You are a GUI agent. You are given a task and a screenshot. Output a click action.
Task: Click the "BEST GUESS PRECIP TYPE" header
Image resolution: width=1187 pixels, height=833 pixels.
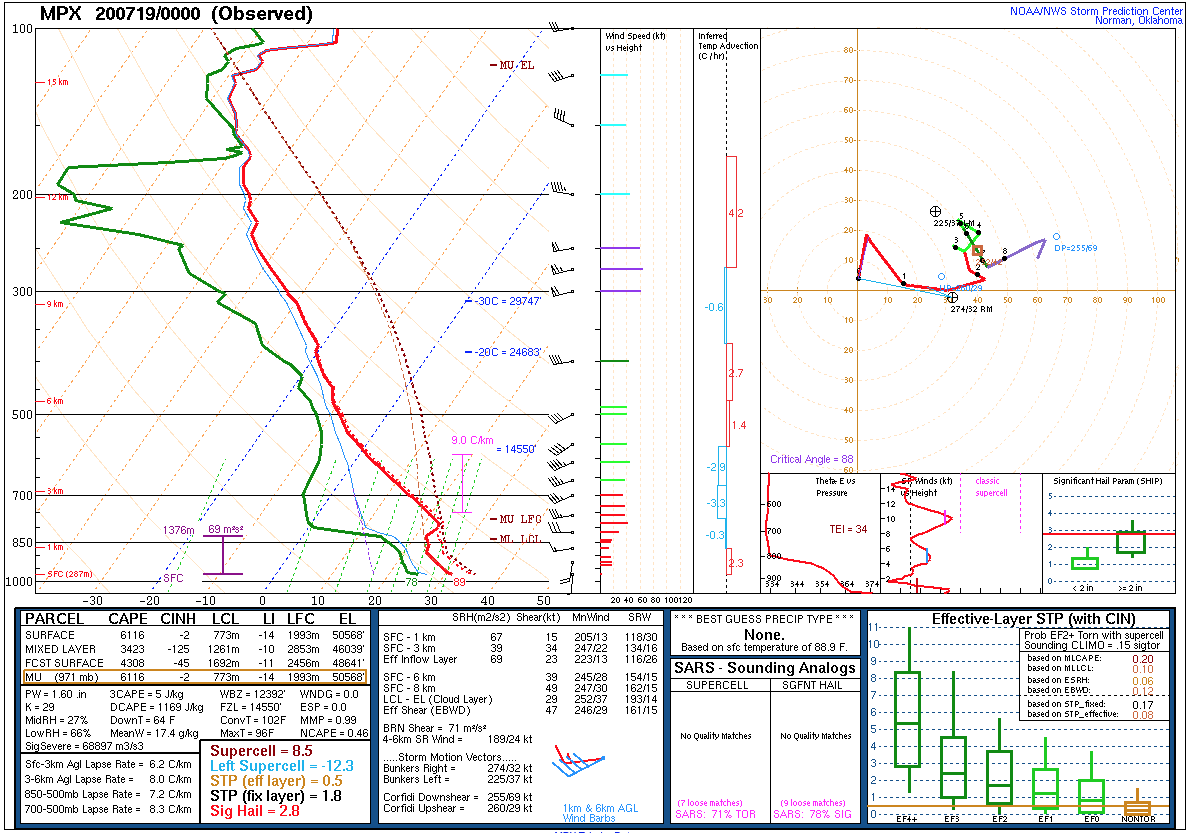point(763,619)
